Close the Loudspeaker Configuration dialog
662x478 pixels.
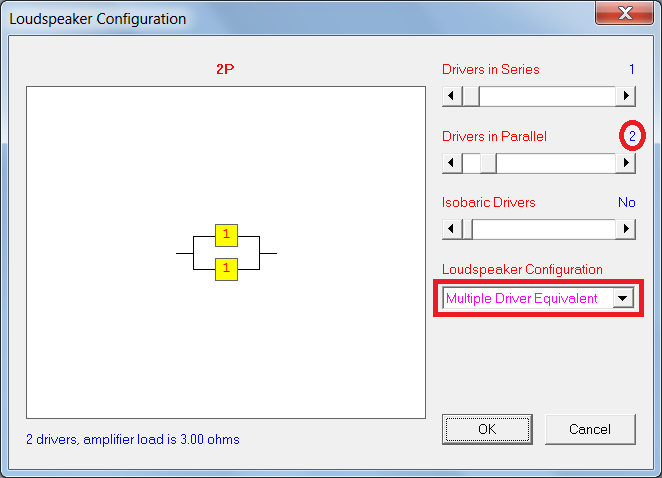point(625,13)
